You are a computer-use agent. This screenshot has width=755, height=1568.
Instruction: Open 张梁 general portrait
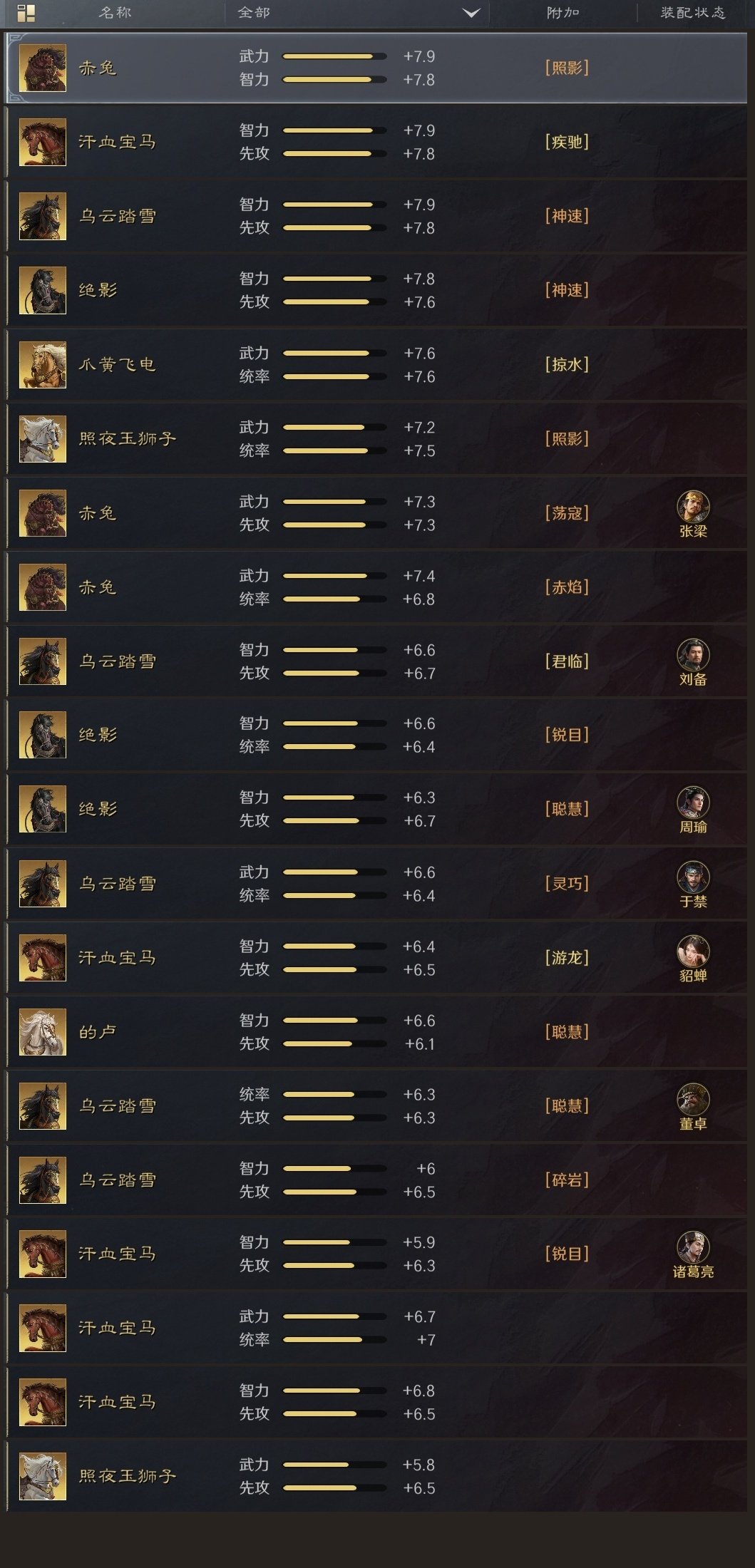(x=693, y=507)
